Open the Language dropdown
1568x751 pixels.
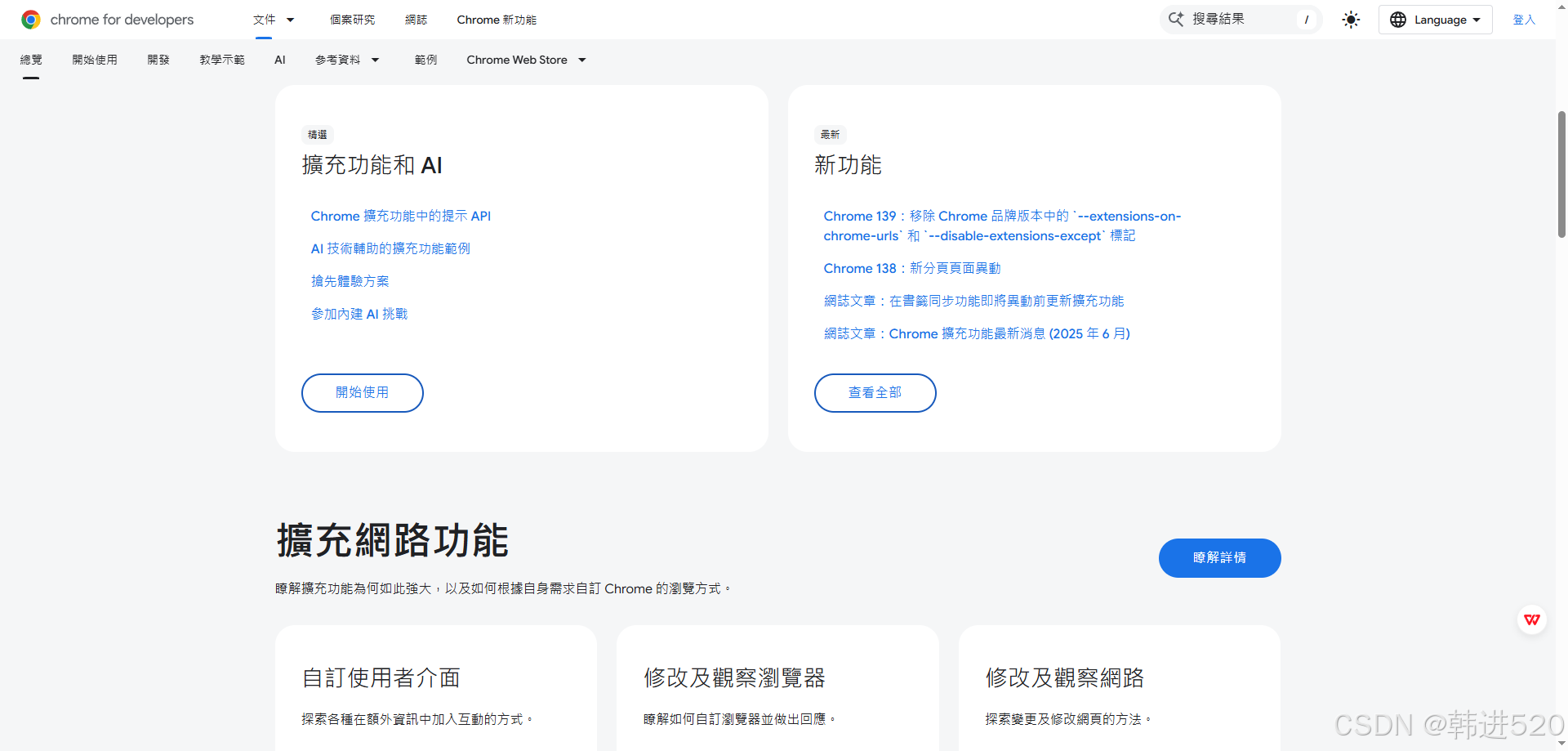1436,20
